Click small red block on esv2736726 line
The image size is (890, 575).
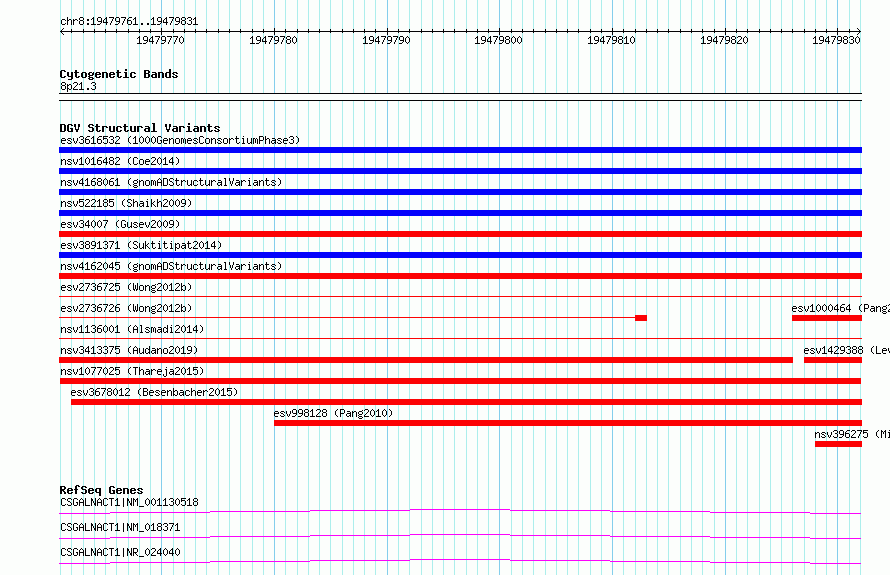641,318
